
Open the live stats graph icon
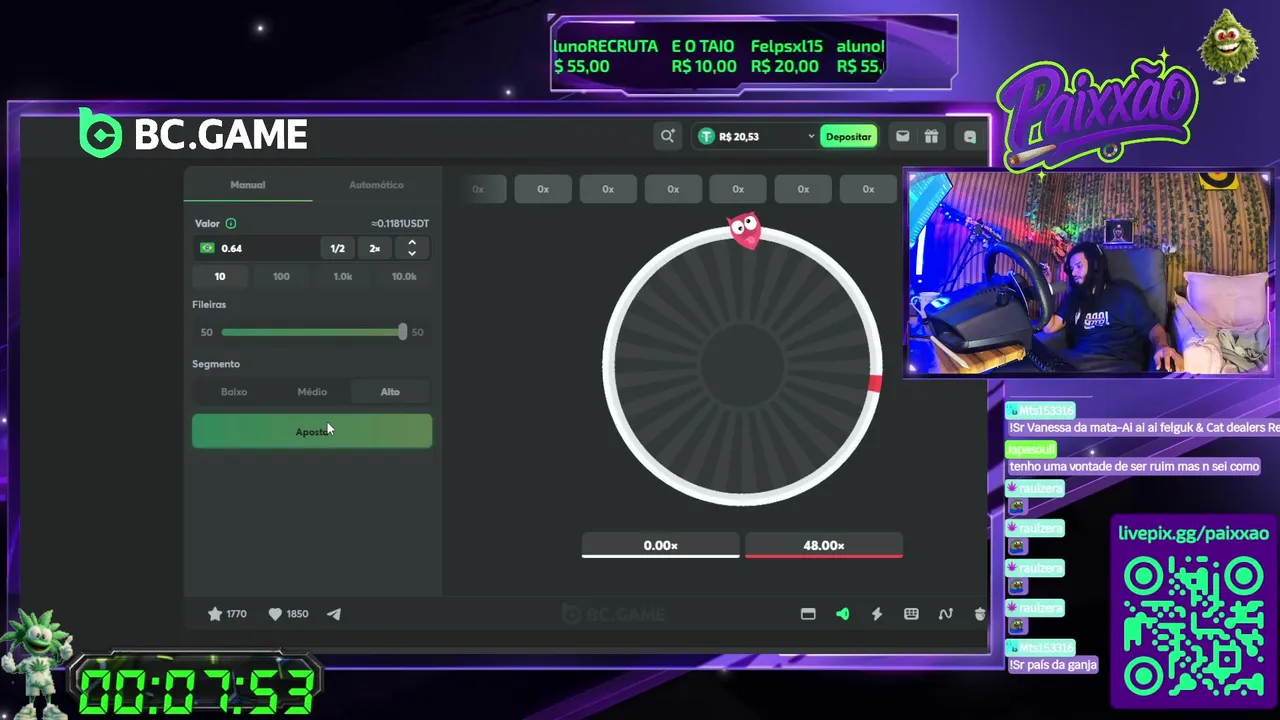945,614
